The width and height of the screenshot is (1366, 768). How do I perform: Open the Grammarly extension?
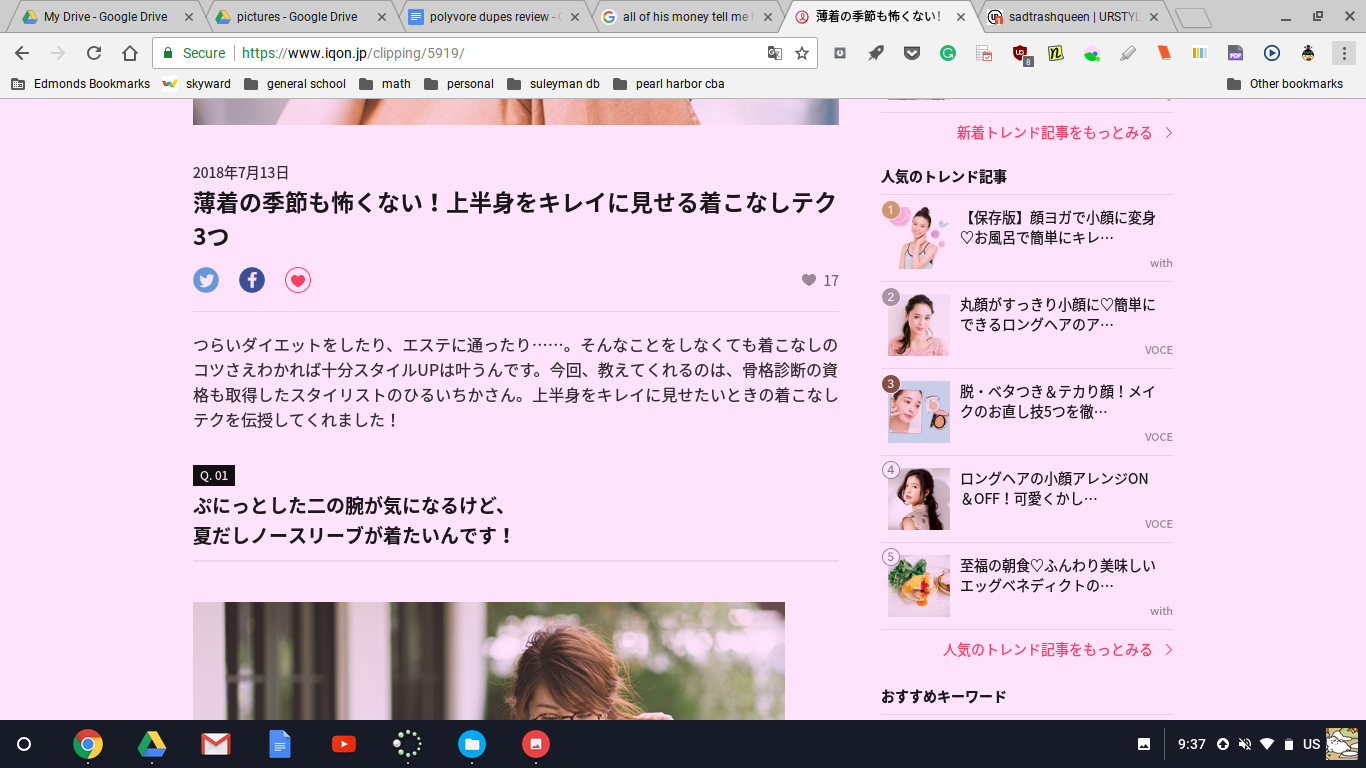pos(948,53)
